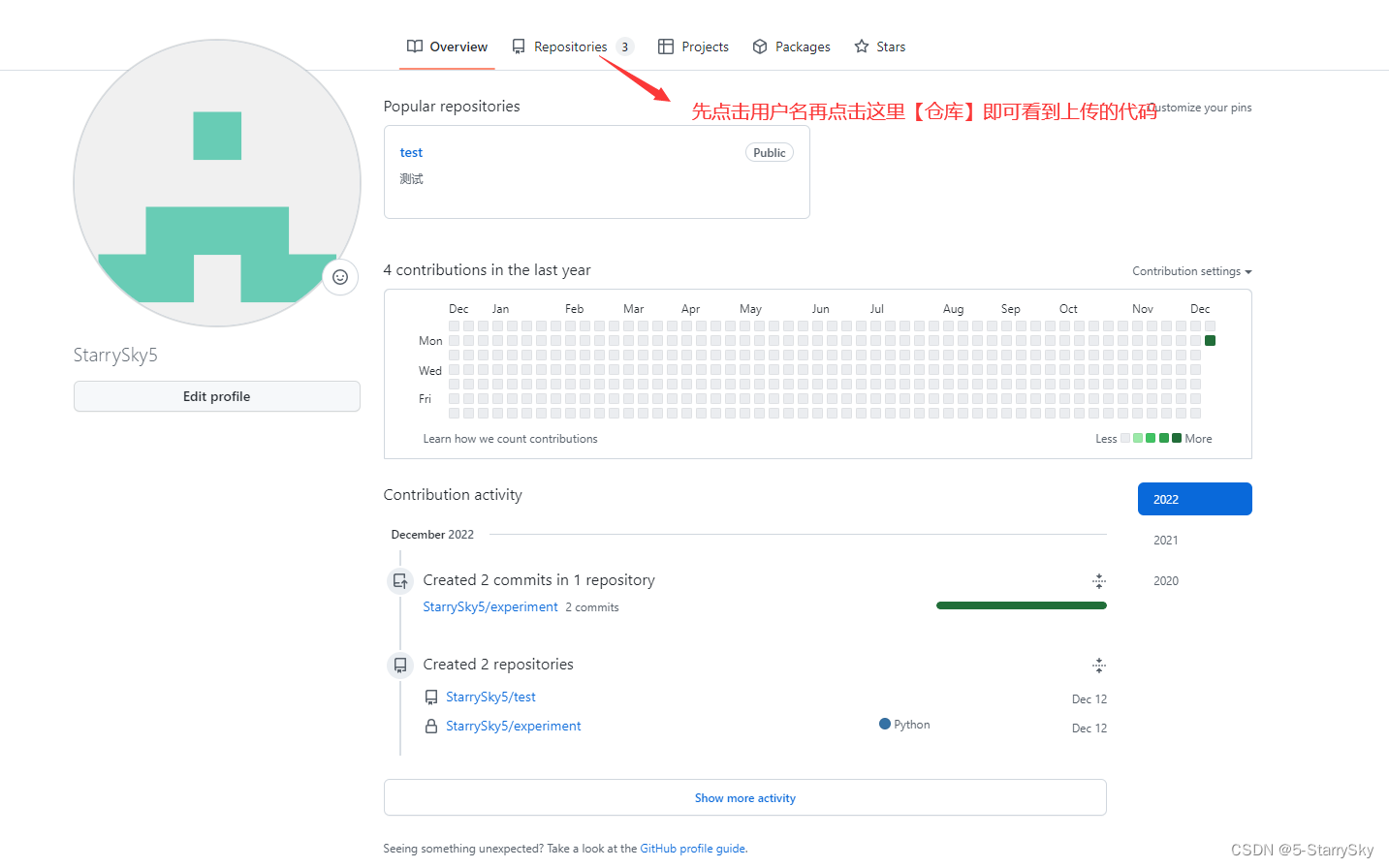Screen dimensions: 1389x868
Task: Click the Popular repositories heading
Action: pyautogui.click(x=452, y=107)
